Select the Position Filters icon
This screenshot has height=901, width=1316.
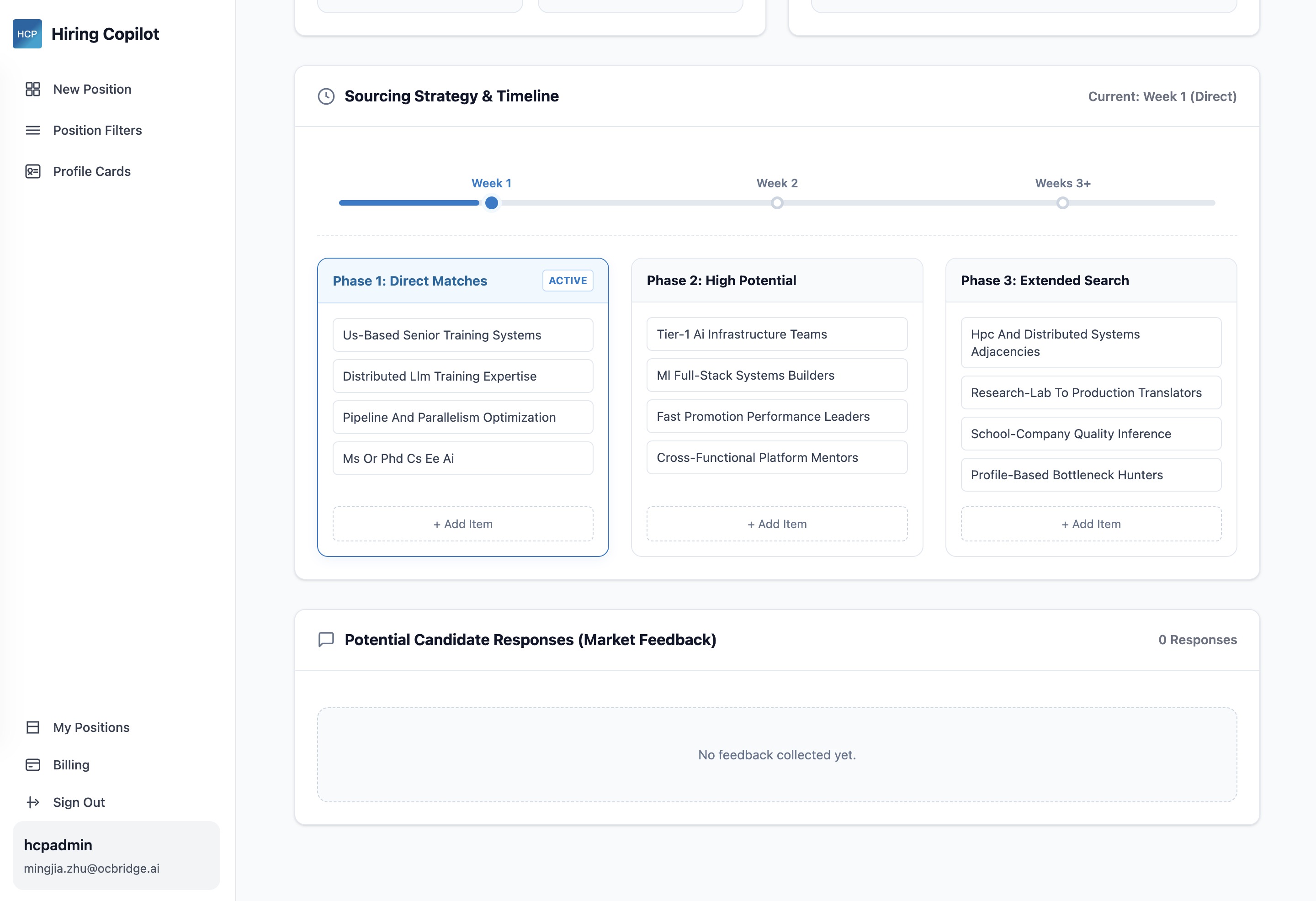coord(32,130)
